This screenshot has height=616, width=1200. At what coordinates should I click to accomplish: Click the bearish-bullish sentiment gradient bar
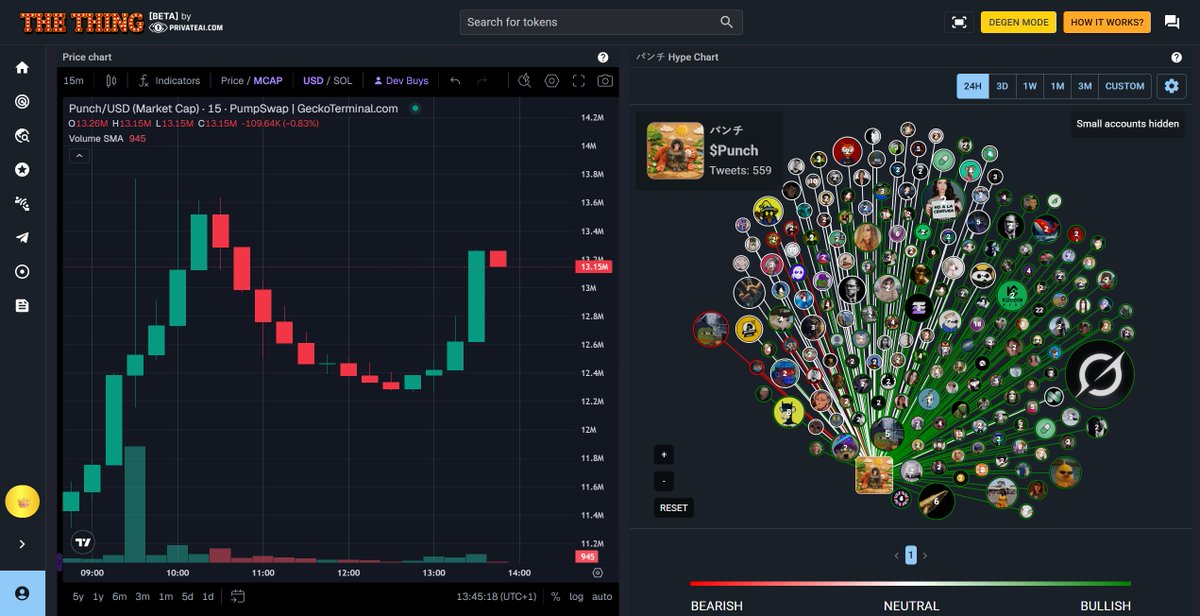coord(911,583)
